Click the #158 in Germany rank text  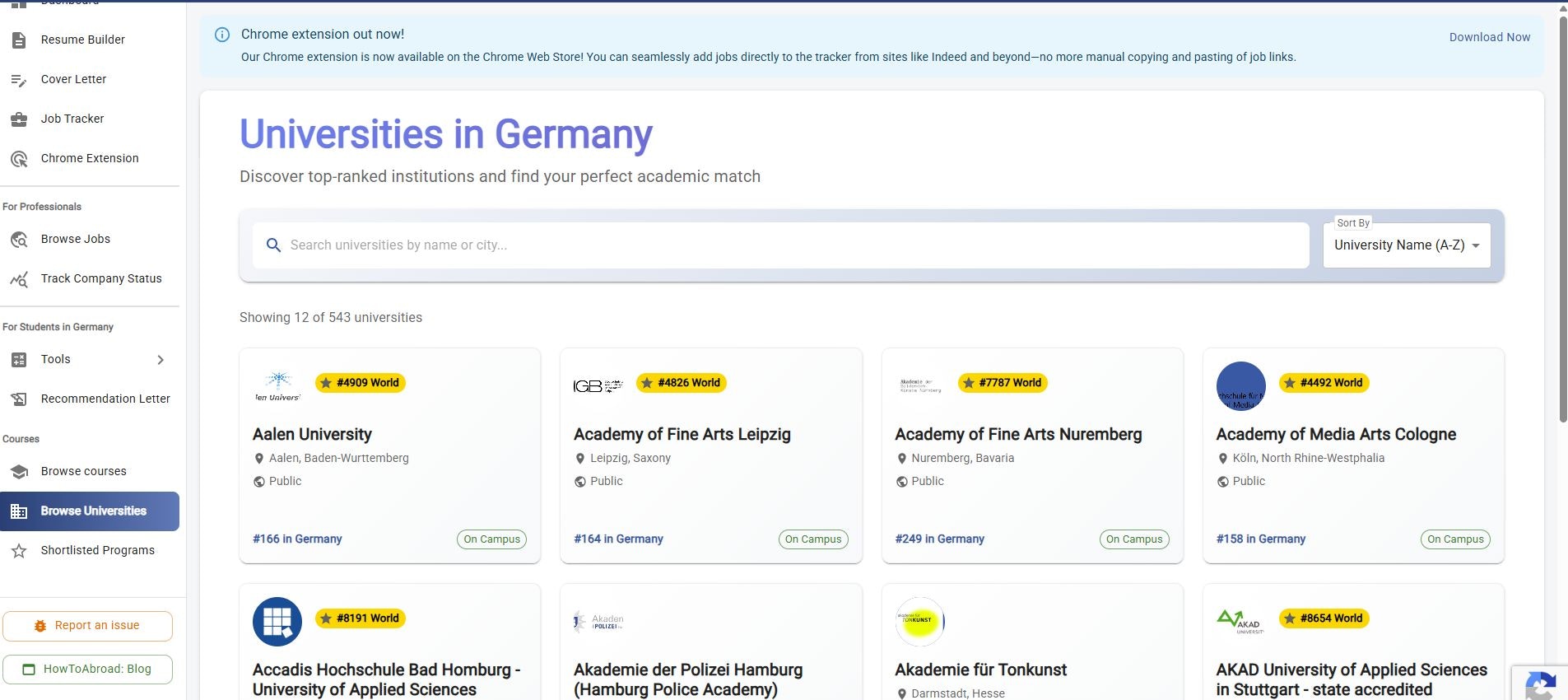click(1261, 539)
